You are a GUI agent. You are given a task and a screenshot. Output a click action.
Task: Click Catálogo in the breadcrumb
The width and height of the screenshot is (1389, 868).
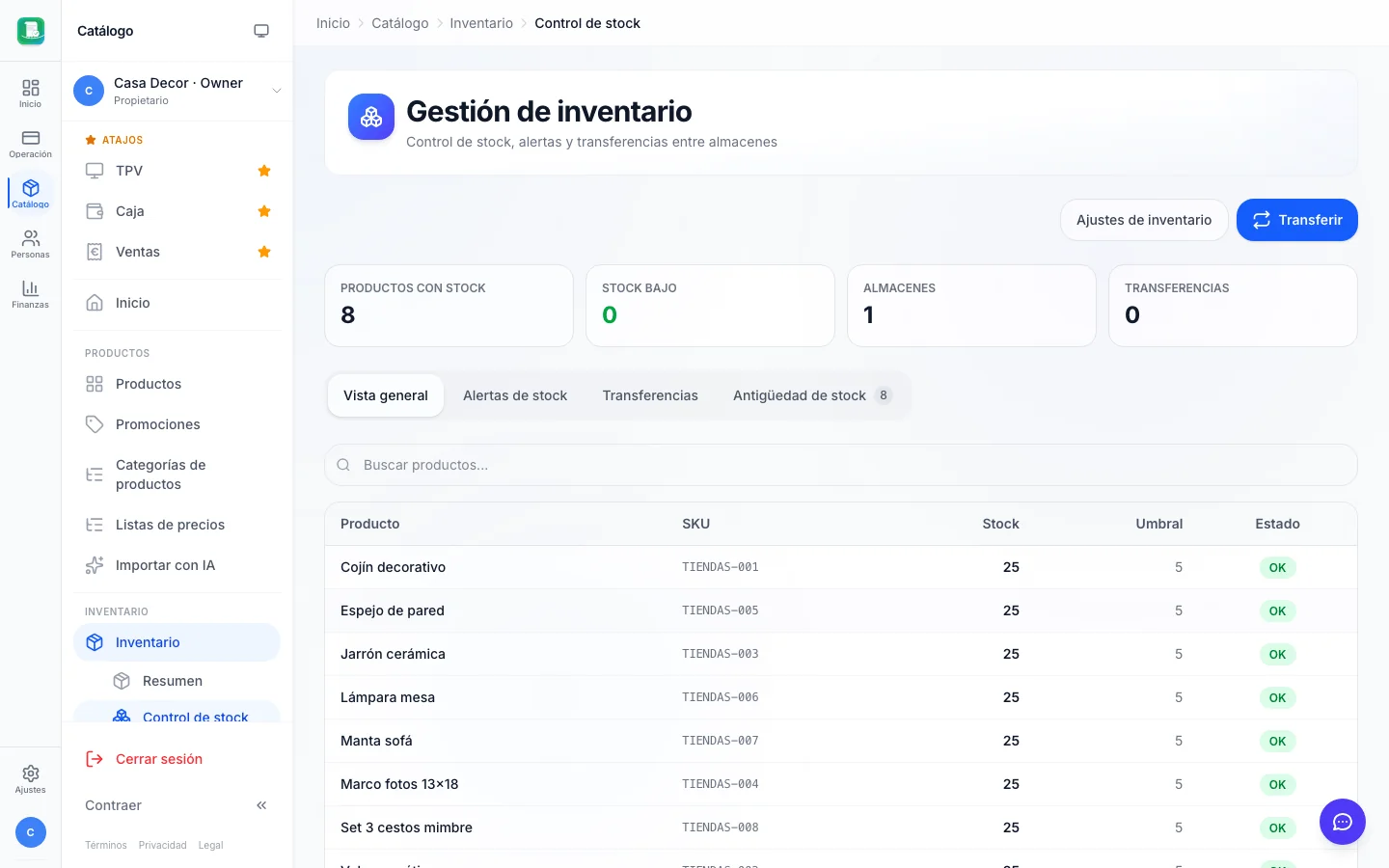(400, 23)
